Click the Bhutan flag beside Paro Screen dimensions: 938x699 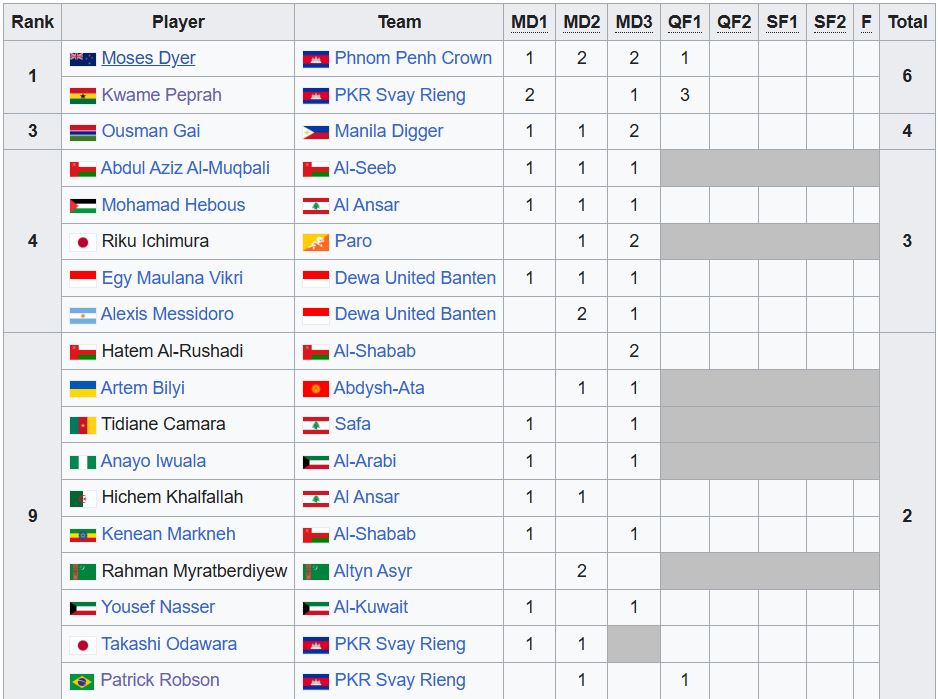tap(315, 242)
